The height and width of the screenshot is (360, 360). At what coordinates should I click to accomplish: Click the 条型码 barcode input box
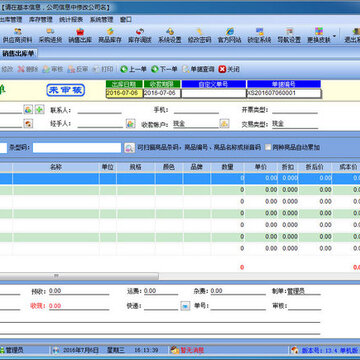click(77, 148)
